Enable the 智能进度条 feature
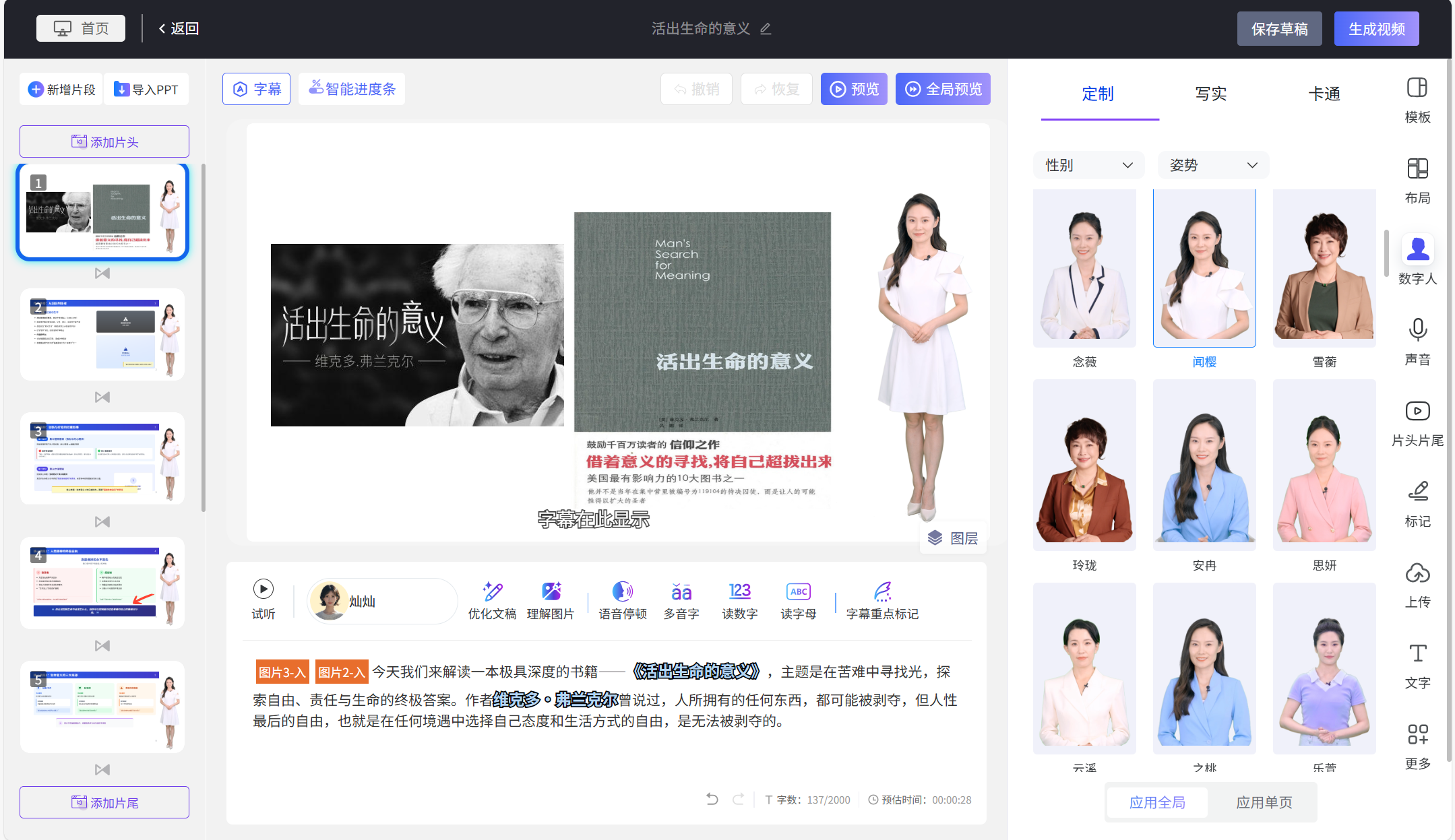Viewport: 1455px width, 840px height. [351, 88]
